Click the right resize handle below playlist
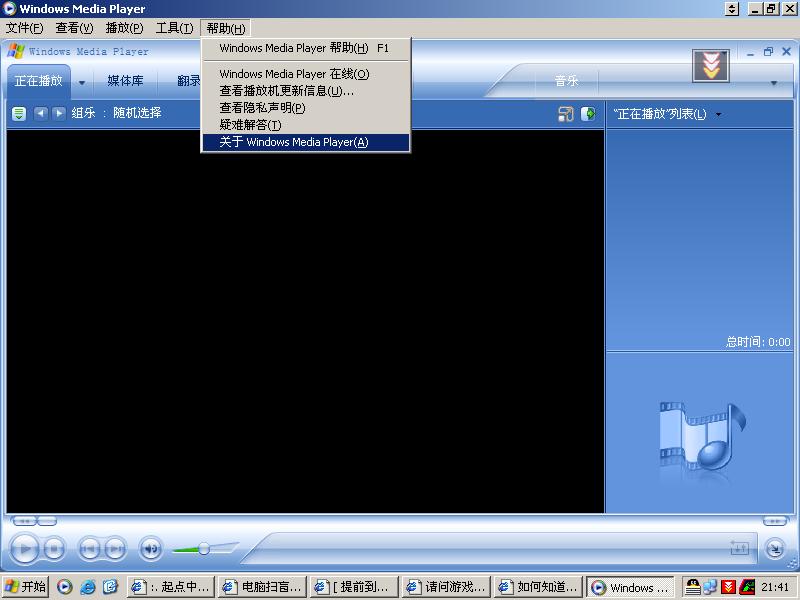The width and height of the screenshot is (800, 600). point(775,521)
